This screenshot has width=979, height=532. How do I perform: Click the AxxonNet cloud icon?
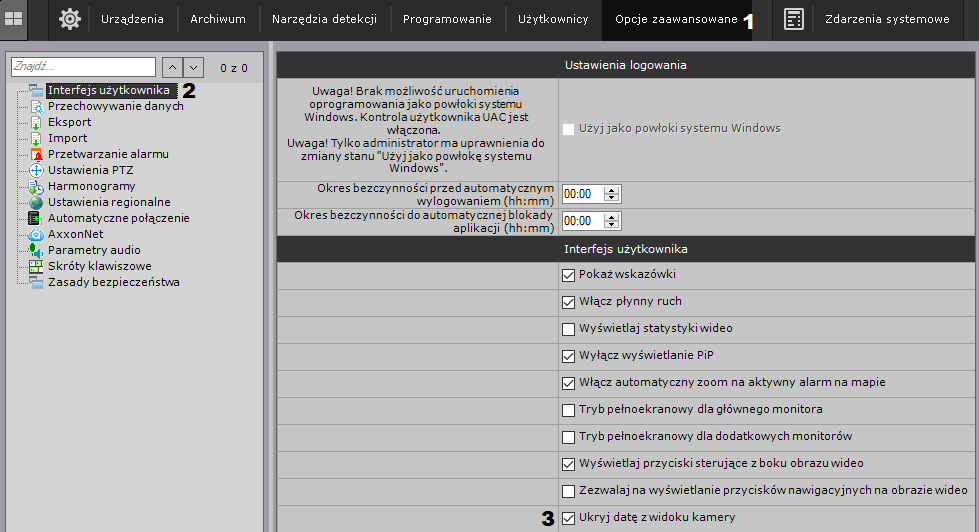(x=36, y=235)
